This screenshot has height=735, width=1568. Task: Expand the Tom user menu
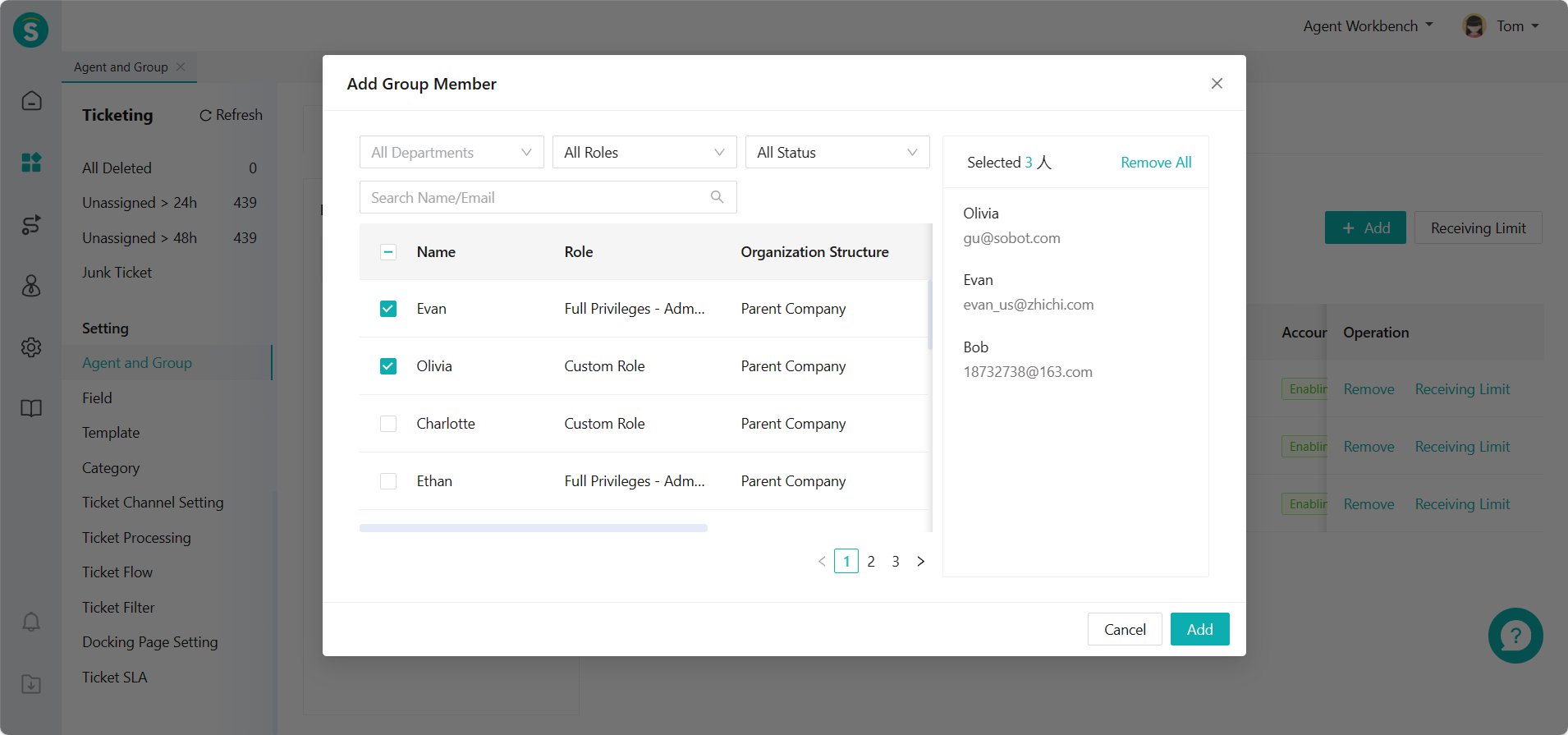point(1517,25)
